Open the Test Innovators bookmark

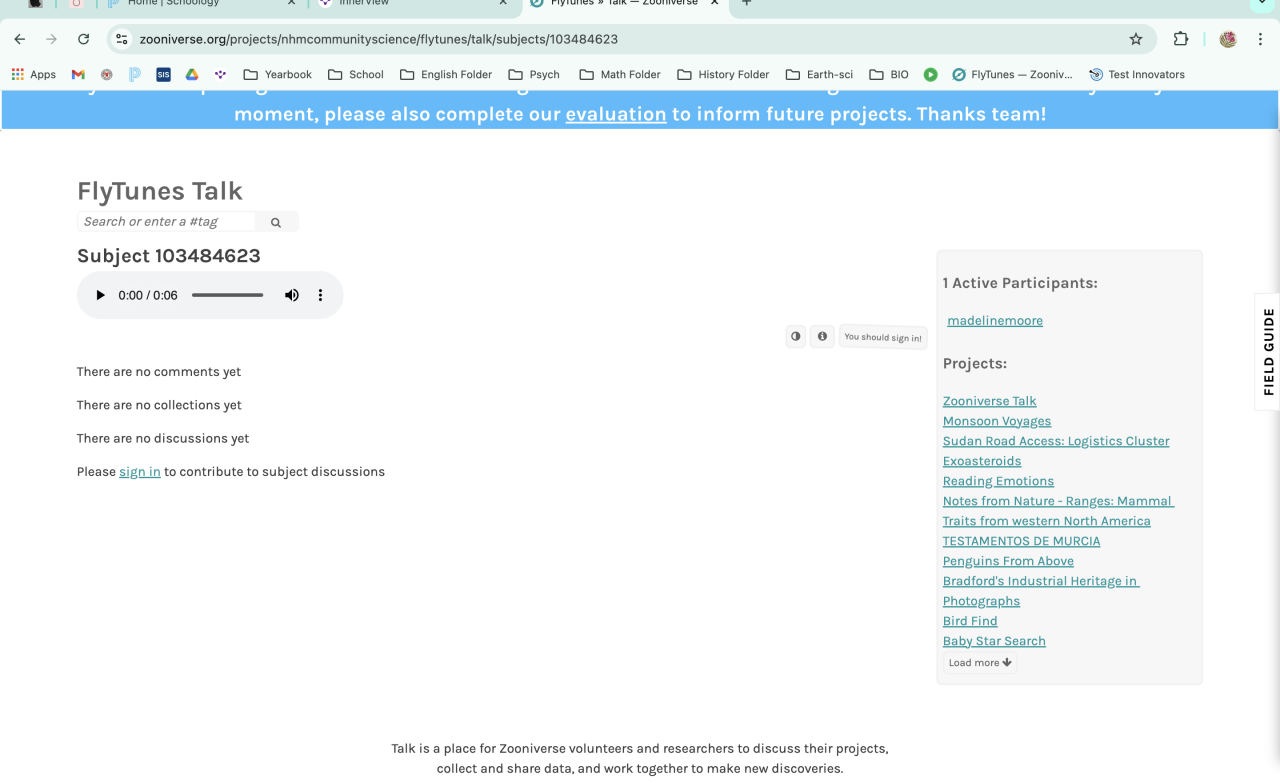tap(1136, 74)
